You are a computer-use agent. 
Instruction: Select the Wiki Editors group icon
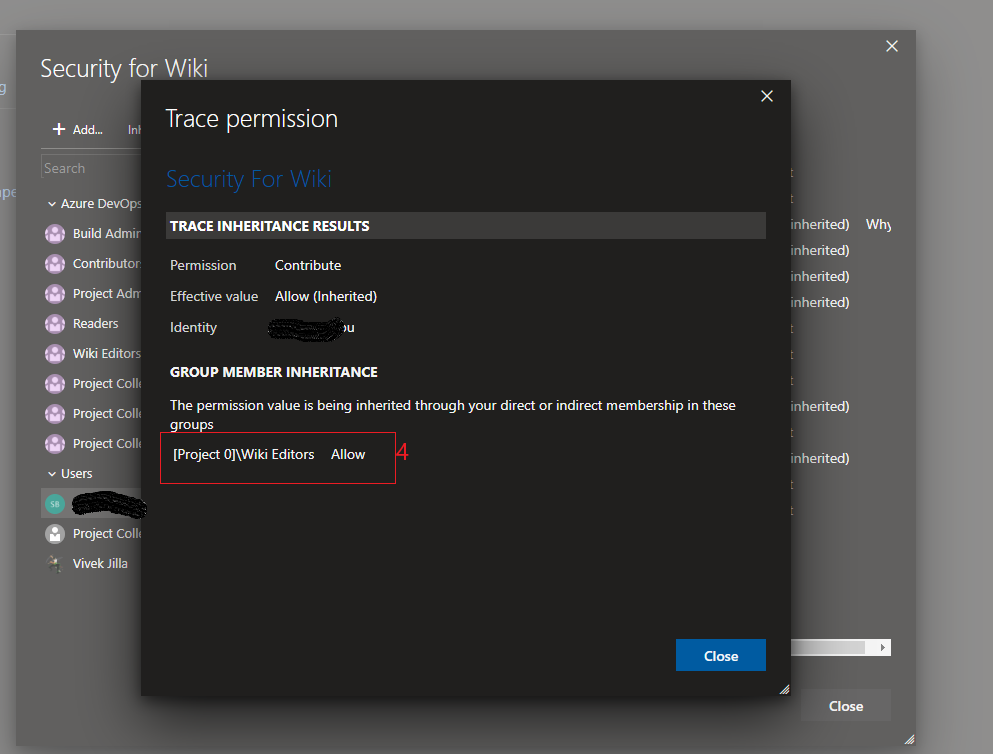click(x=55, y=353)
